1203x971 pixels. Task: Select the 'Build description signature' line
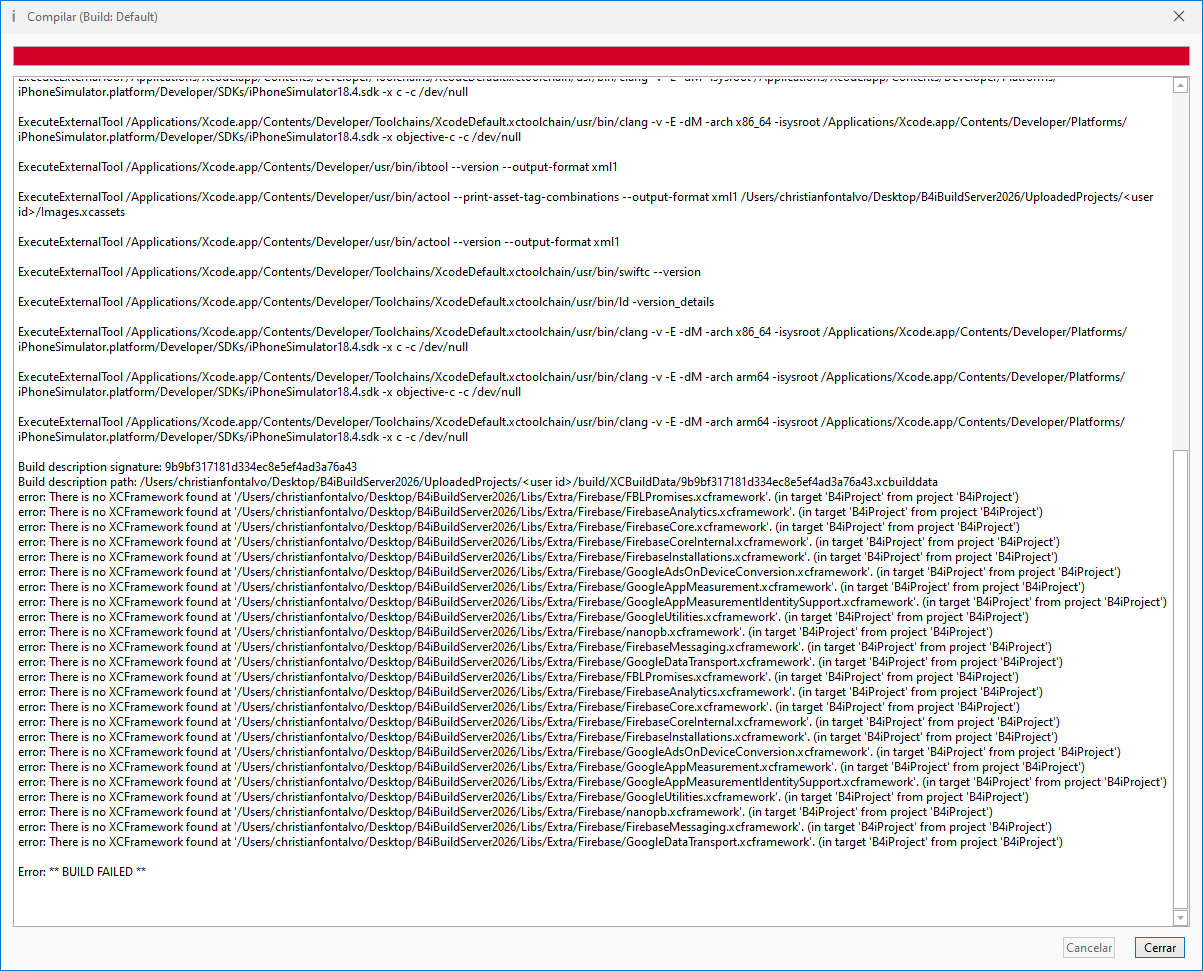coord(187,467)
